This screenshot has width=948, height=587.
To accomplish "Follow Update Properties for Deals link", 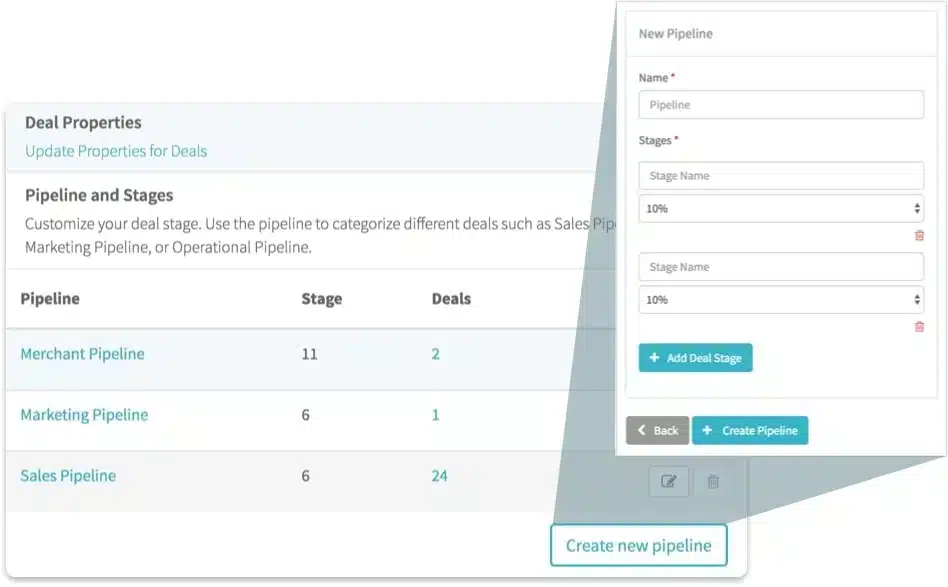I will coord(116,151).
